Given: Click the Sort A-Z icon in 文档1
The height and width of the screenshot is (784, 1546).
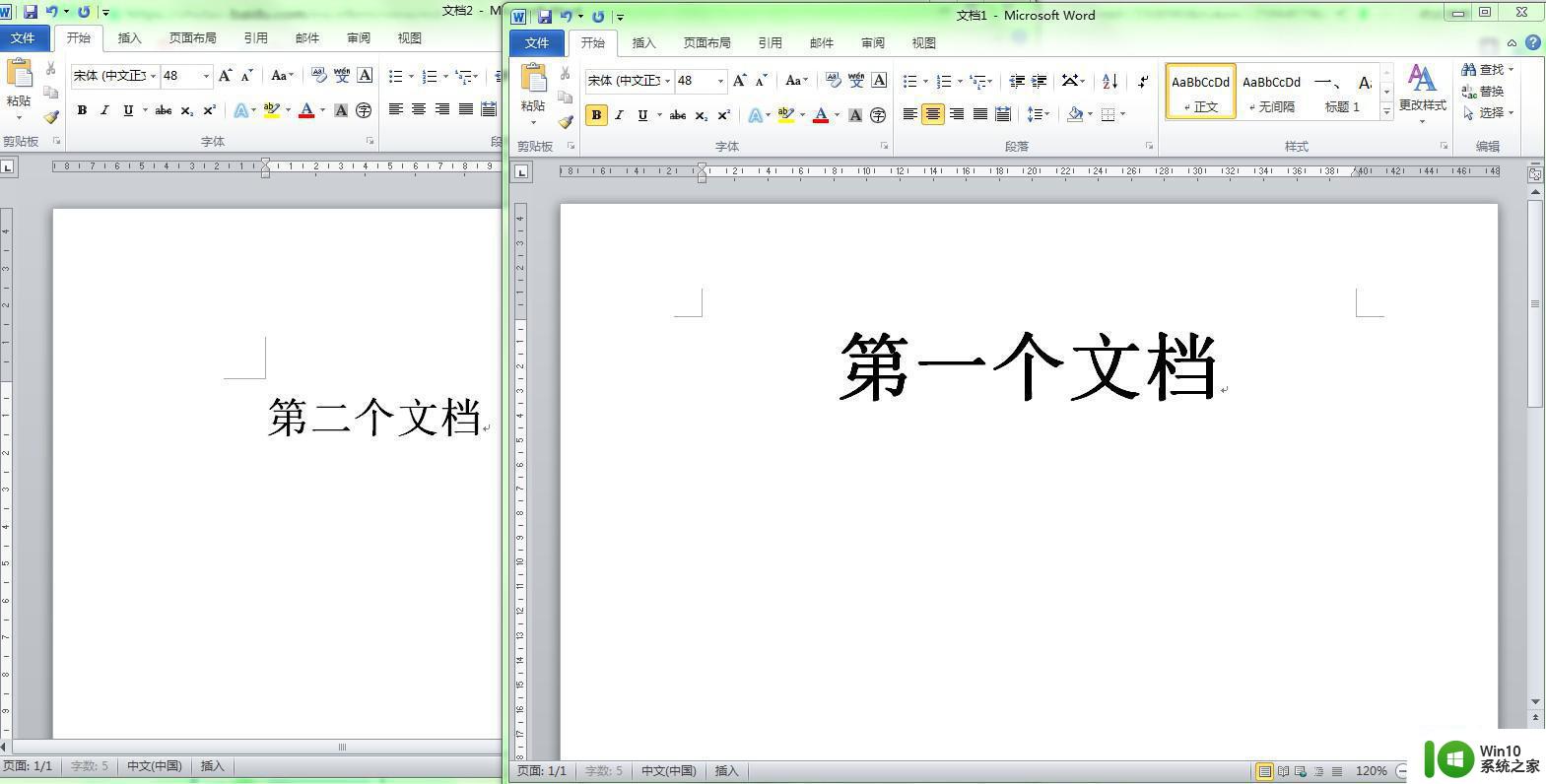Looking at the screenshot, I should (1110, 81).
